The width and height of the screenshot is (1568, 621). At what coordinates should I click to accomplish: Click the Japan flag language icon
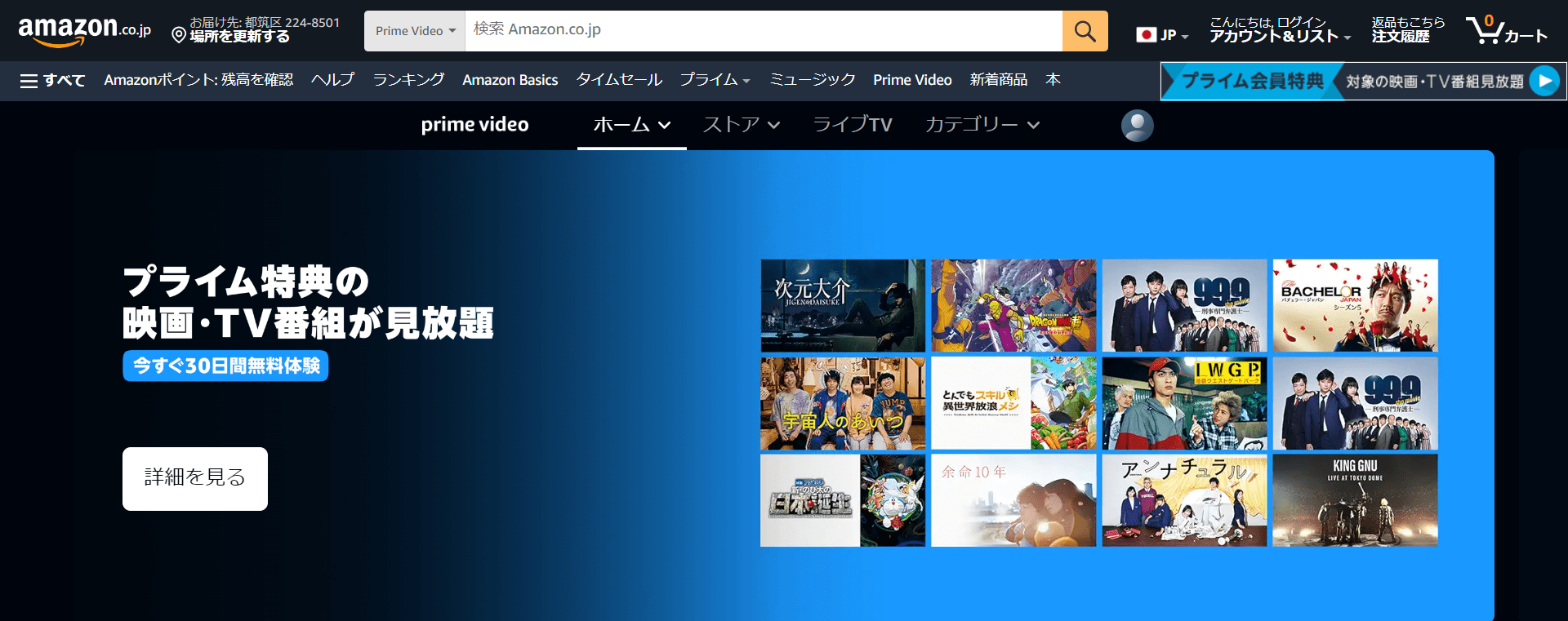tap(1146, 35)
